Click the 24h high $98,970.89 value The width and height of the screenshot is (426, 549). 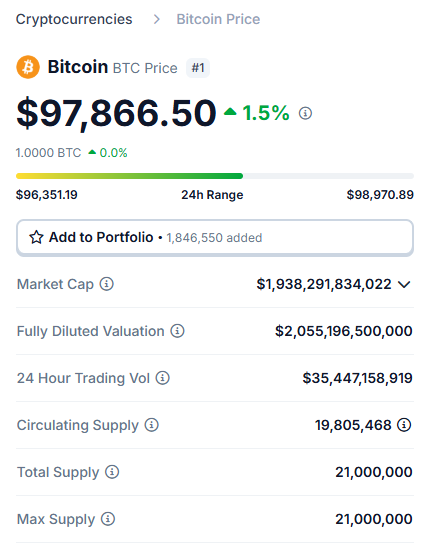tap(380, 195)
